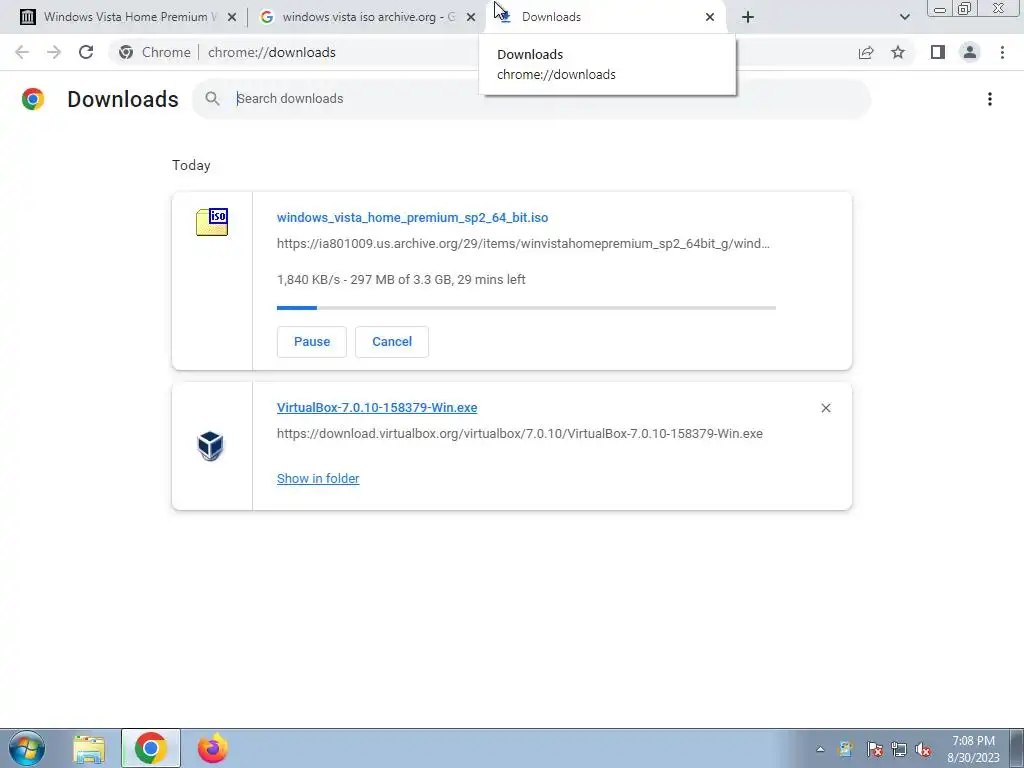Click the ISO download progress bar

pyautogui.click(x=526, y=308)
